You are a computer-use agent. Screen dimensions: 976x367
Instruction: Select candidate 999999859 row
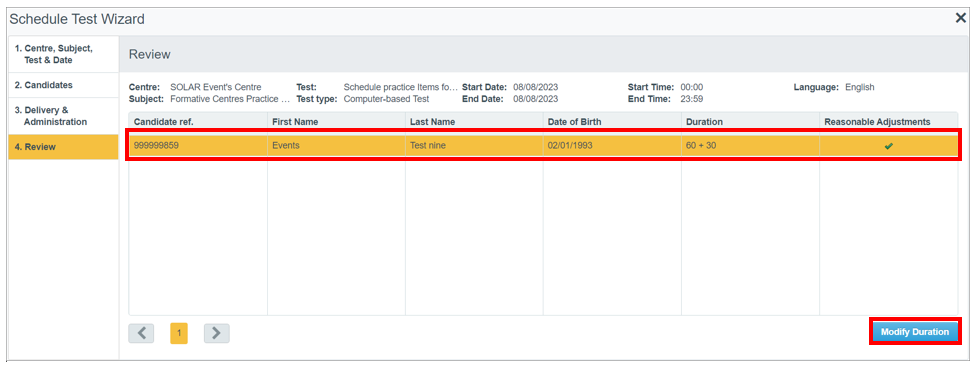(543, 146)
